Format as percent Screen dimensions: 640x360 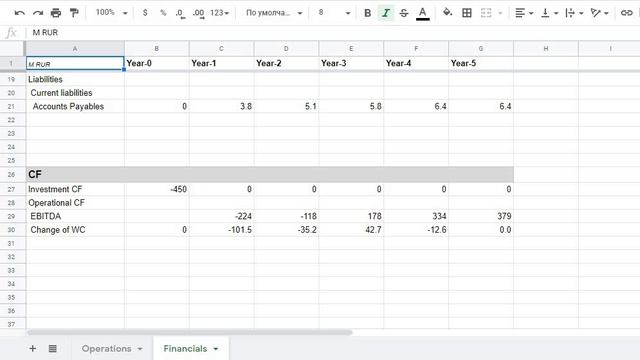tap(163, 13)
